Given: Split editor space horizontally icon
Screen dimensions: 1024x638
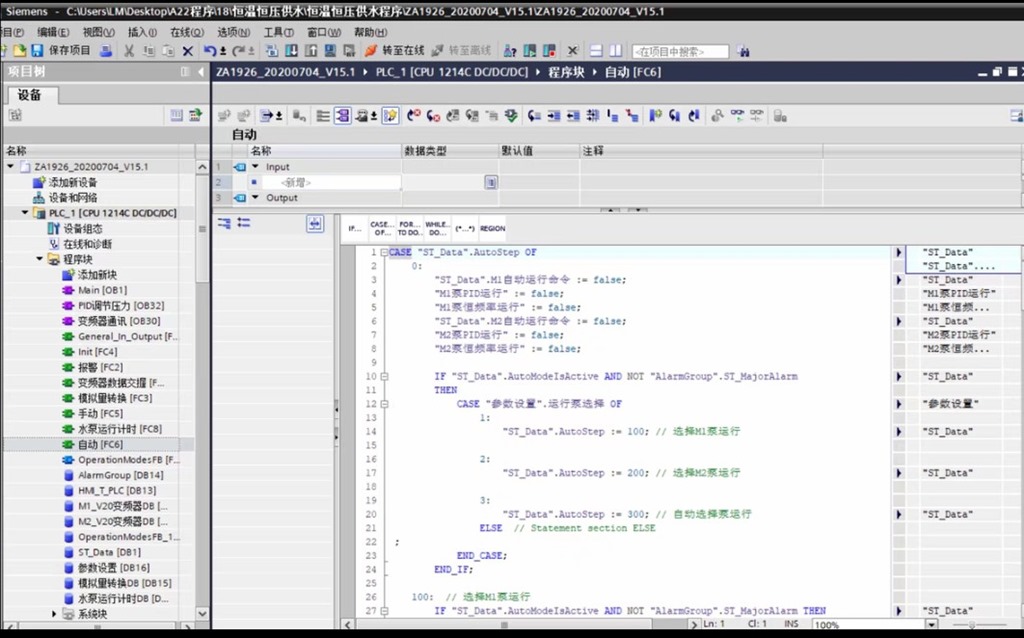Looking at the screenshot, I should pyautogui.click(x=596, y=50).
